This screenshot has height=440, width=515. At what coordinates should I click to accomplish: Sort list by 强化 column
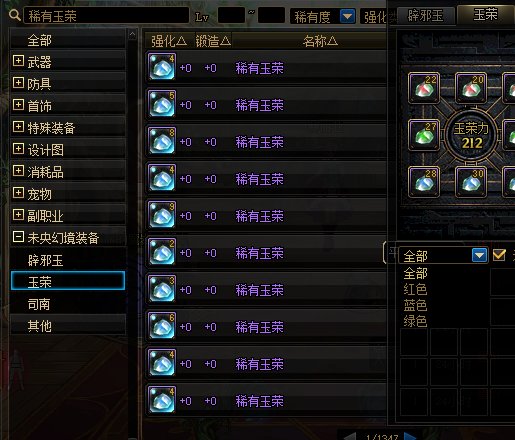pyautogui.click(x=169, y=41)
